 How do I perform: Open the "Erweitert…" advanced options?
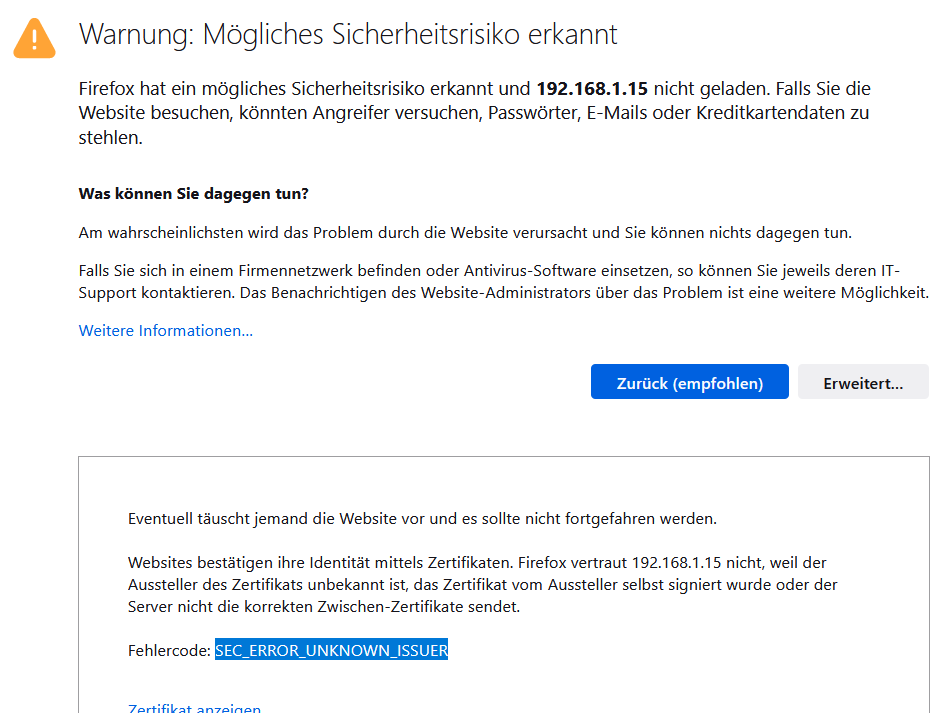pyautogui.click(x=862, y=382)
